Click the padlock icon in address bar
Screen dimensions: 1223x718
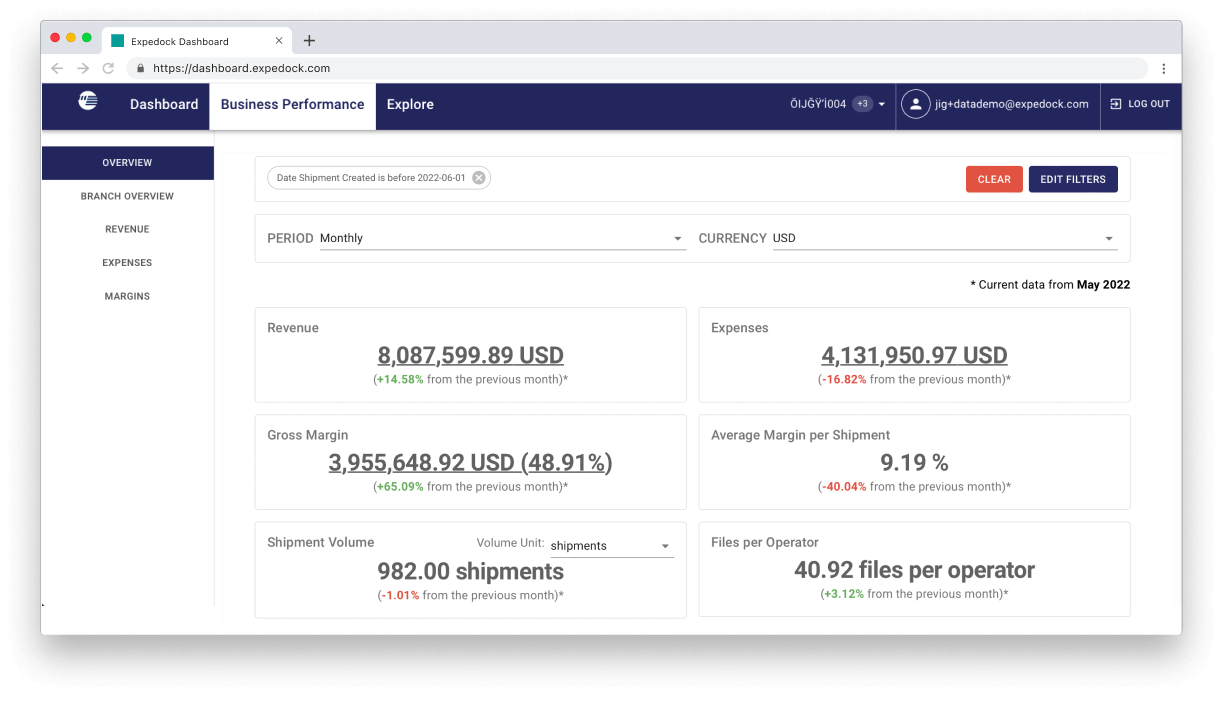tap(140, 69)
